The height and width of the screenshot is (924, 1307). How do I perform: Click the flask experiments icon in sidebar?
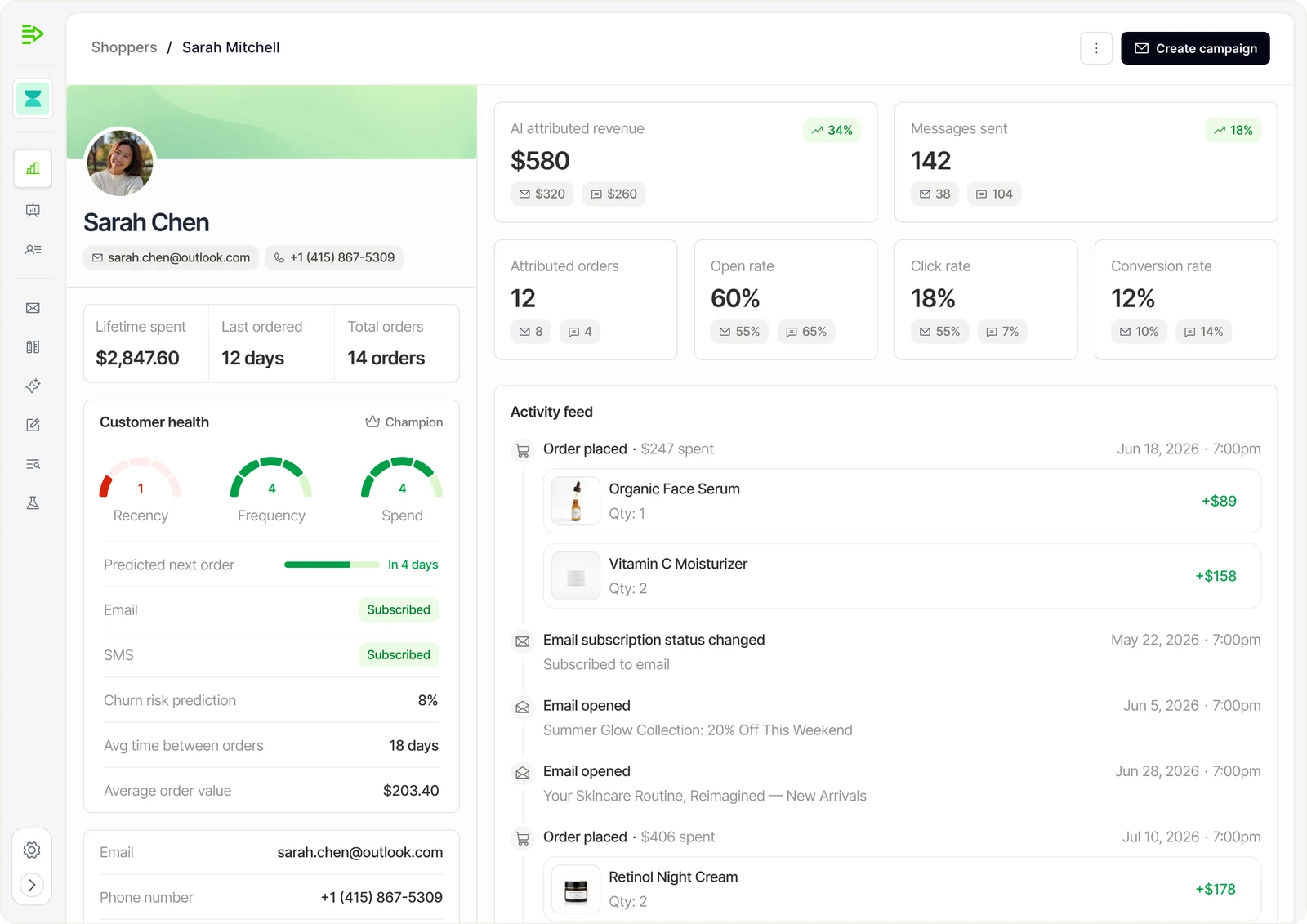point(33,502)
